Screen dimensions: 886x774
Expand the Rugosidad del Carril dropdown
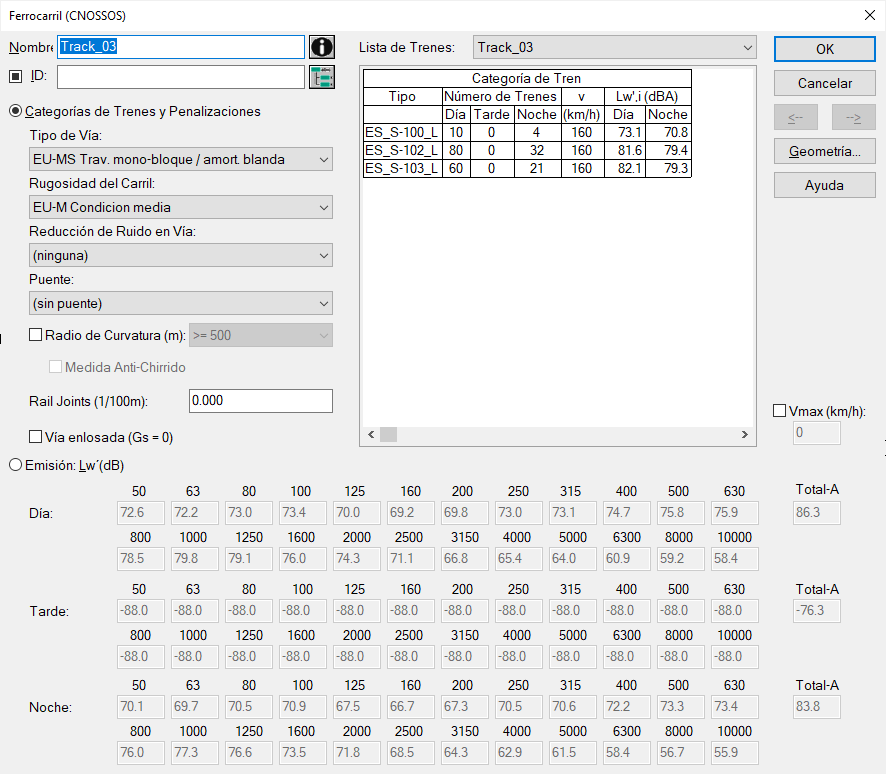[180, 207]
